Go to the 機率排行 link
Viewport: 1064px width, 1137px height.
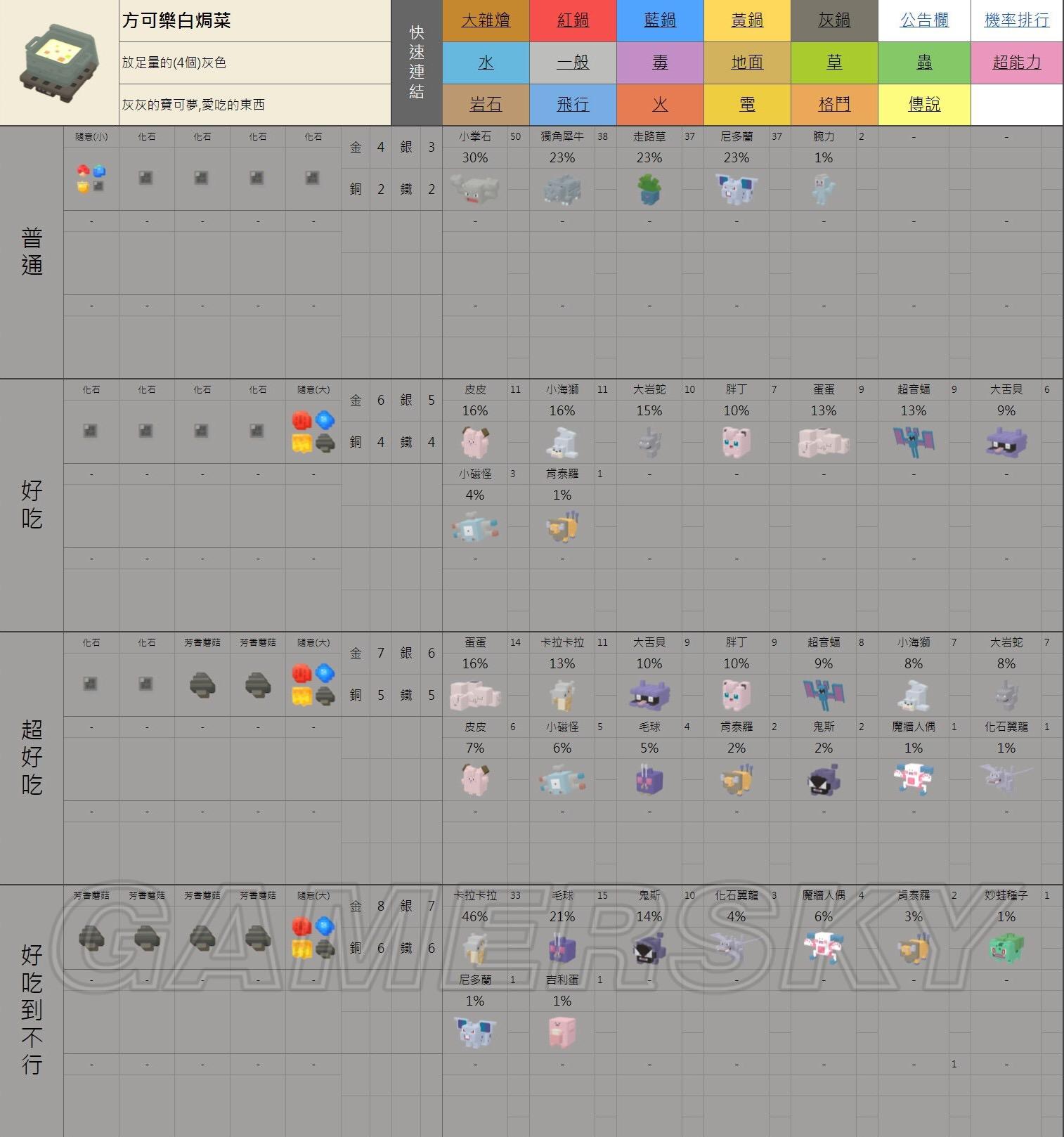[1017, 20]
